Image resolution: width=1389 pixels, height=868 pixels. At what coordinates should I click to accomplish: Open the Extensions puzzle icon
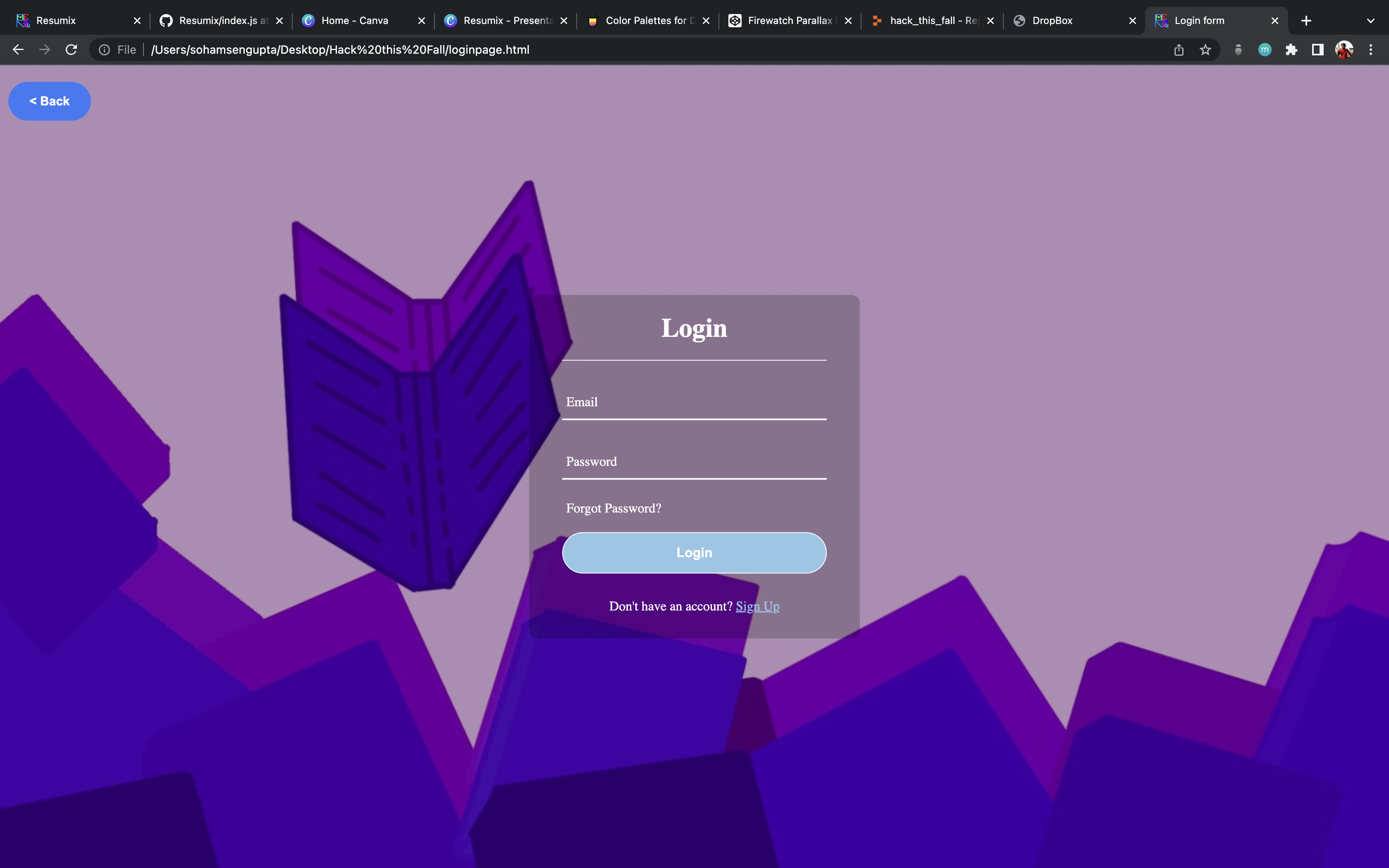[x=1291, y=50]
